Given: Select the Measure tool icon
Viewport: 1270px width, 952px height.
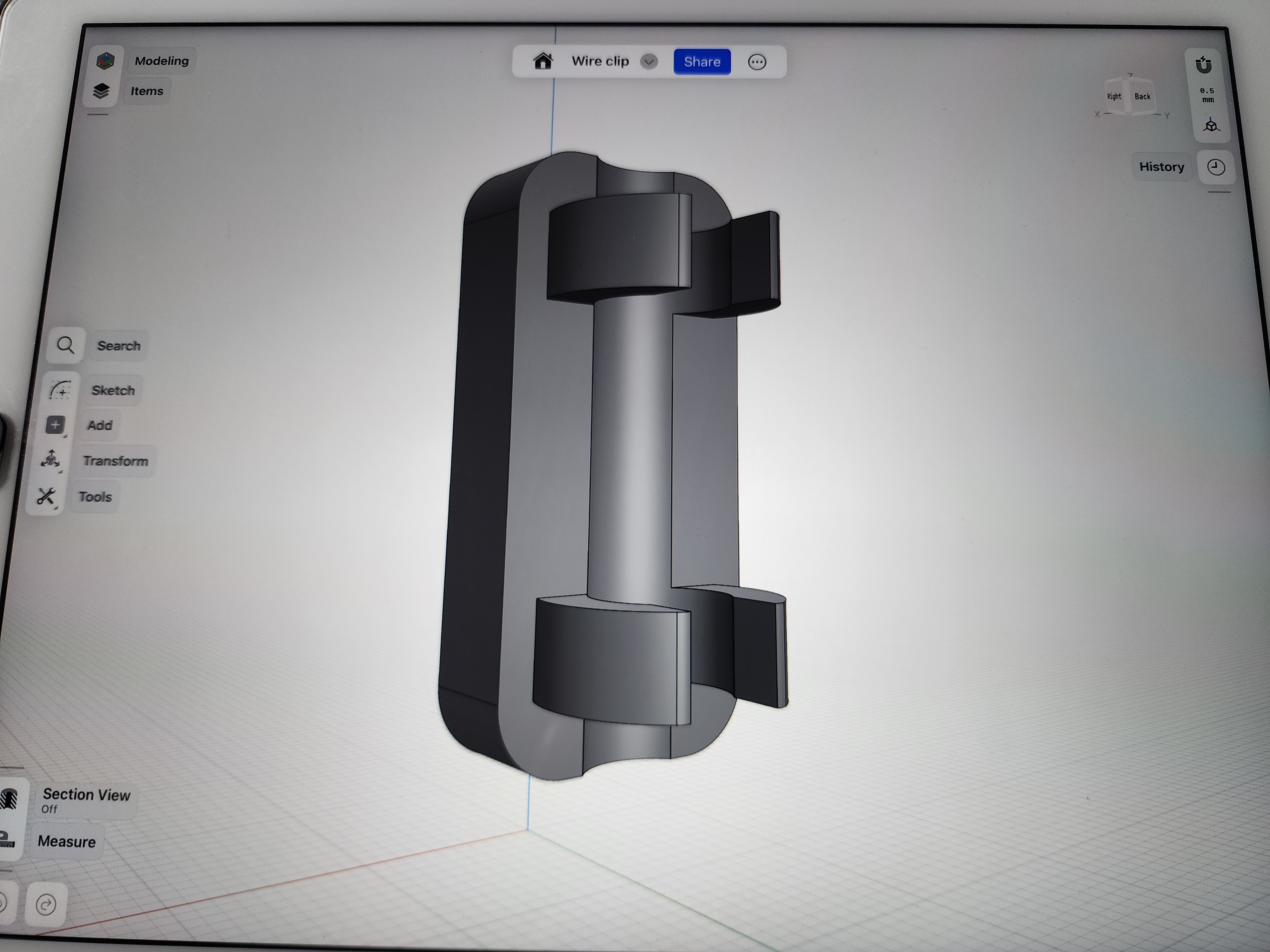Looking at the screenshot, I should click(6, 839).
